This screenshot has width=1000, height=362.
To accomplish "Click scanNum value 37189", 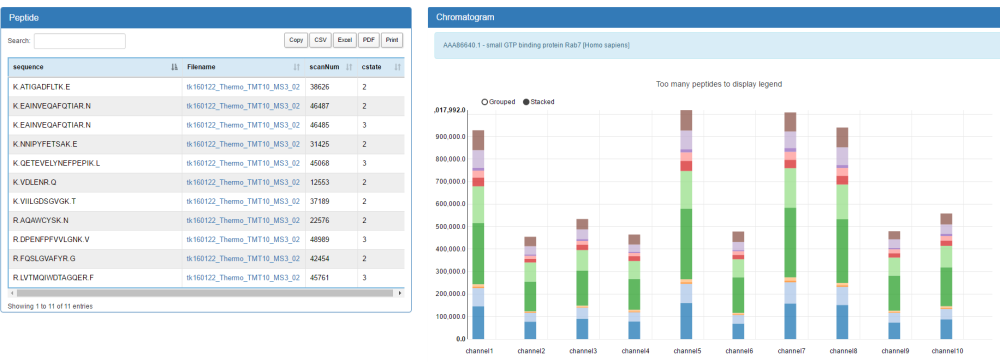I will pyautogui.click(x=320, y=201).
